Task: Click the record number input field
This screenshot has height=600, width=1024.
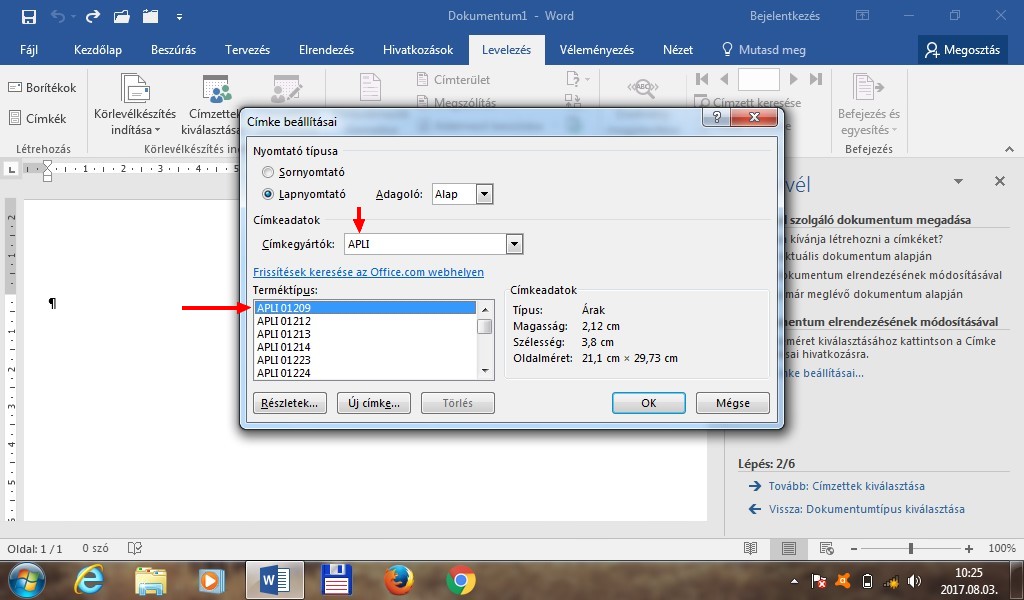Action: tap(759, 79)
